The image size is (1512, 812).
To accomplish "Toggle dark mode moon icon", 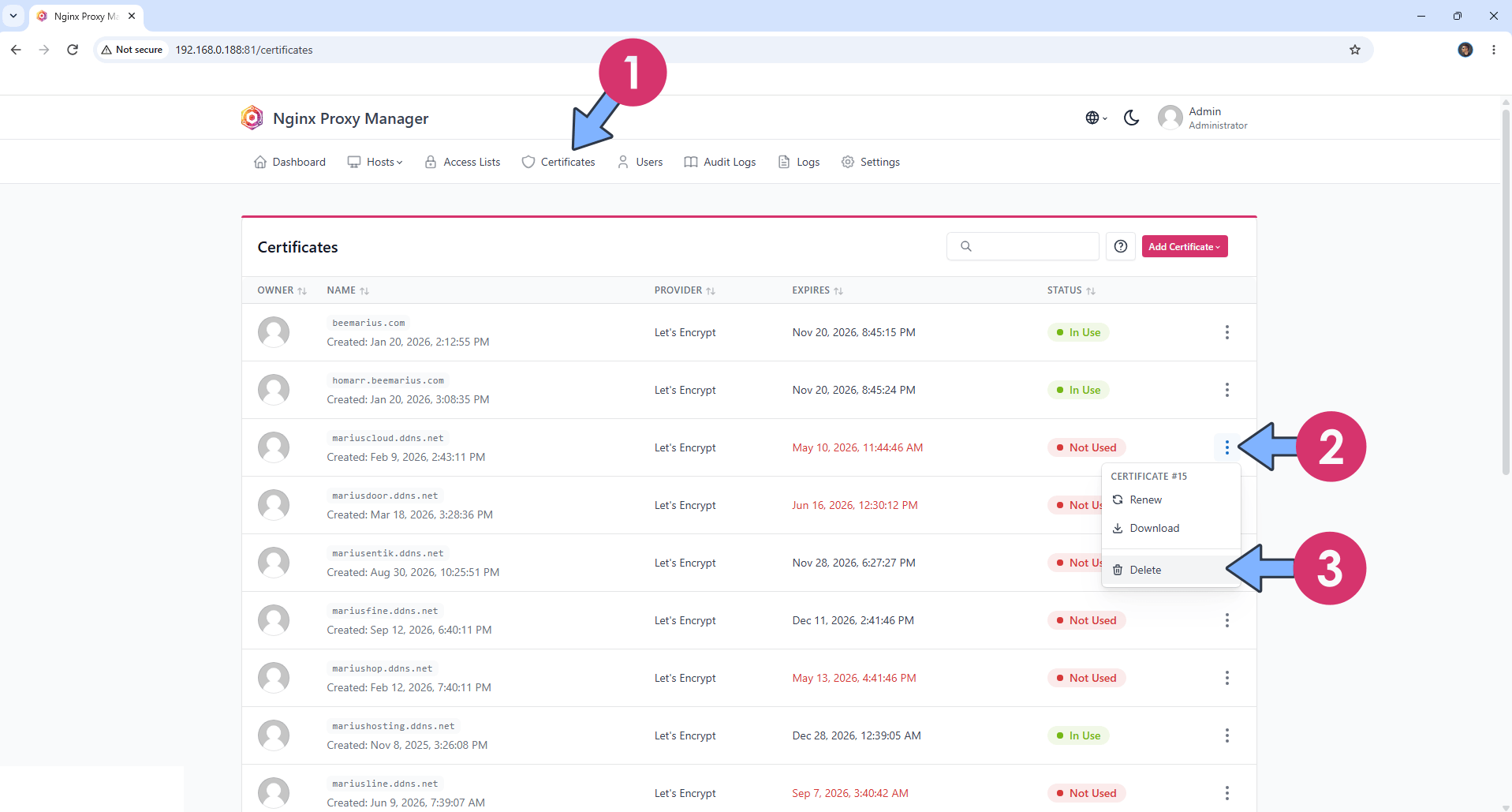I will pyautogui.click(x=1132, y=118).
